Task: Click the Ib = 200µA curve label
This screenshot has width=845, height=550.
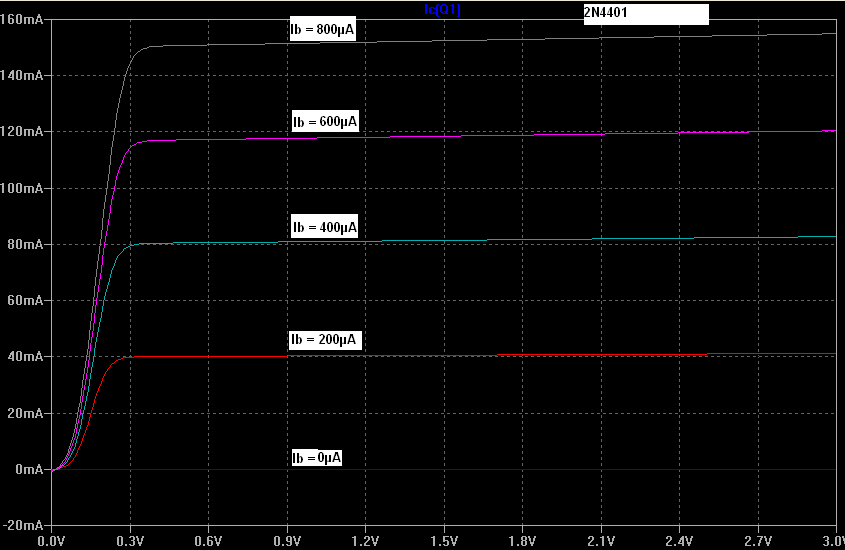Action: coord(324,339)
